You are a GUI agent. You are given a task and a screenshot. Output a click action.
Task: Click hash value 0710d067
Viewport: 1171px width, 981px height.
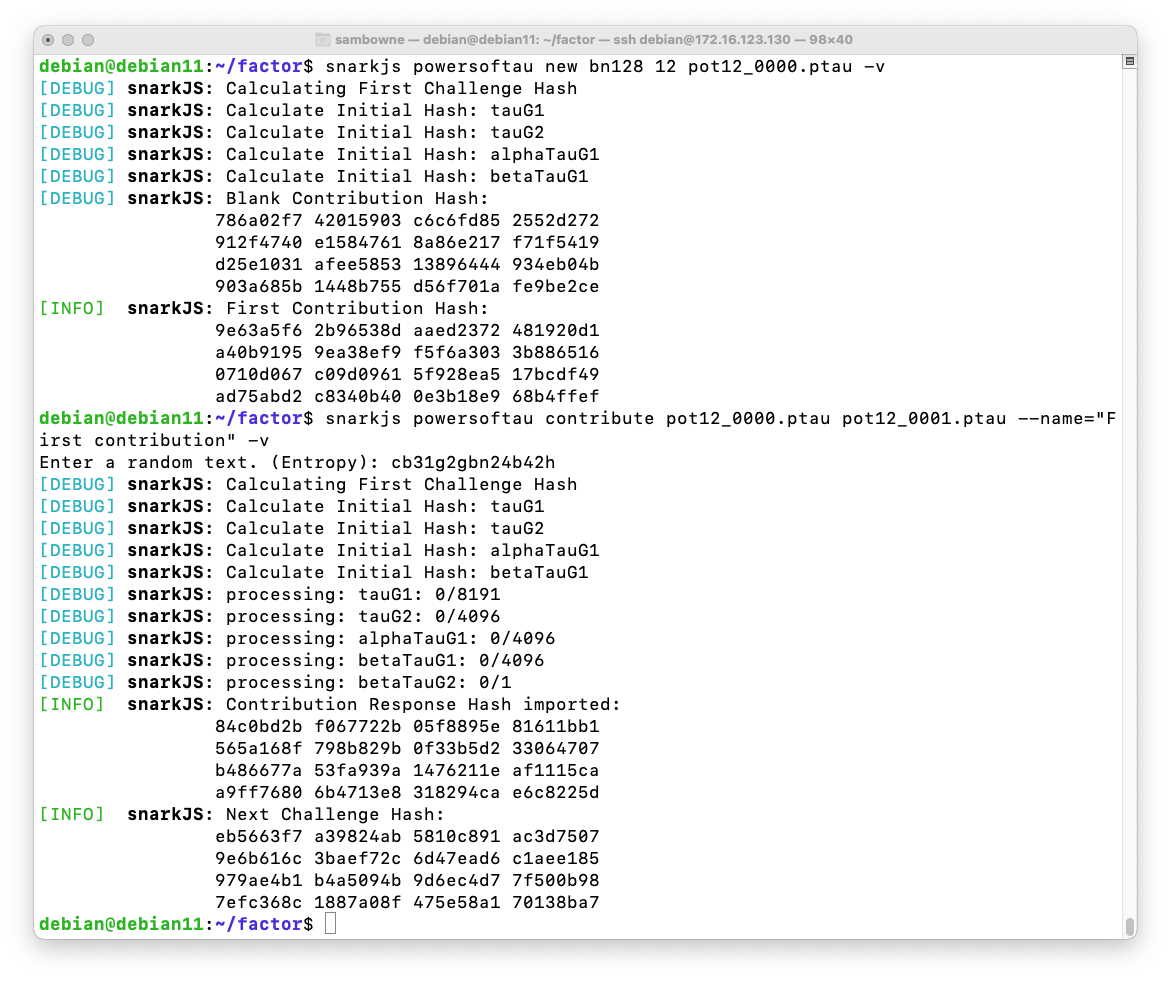(258, 375)
